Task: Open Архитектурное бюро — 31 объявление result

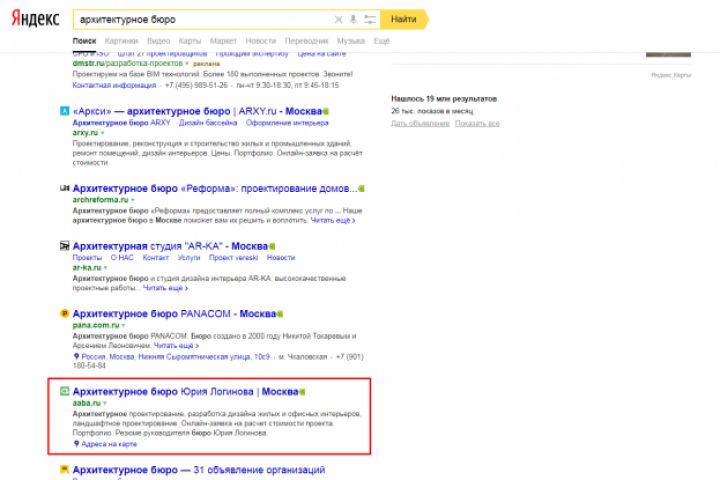Action: tap(199, 470)
